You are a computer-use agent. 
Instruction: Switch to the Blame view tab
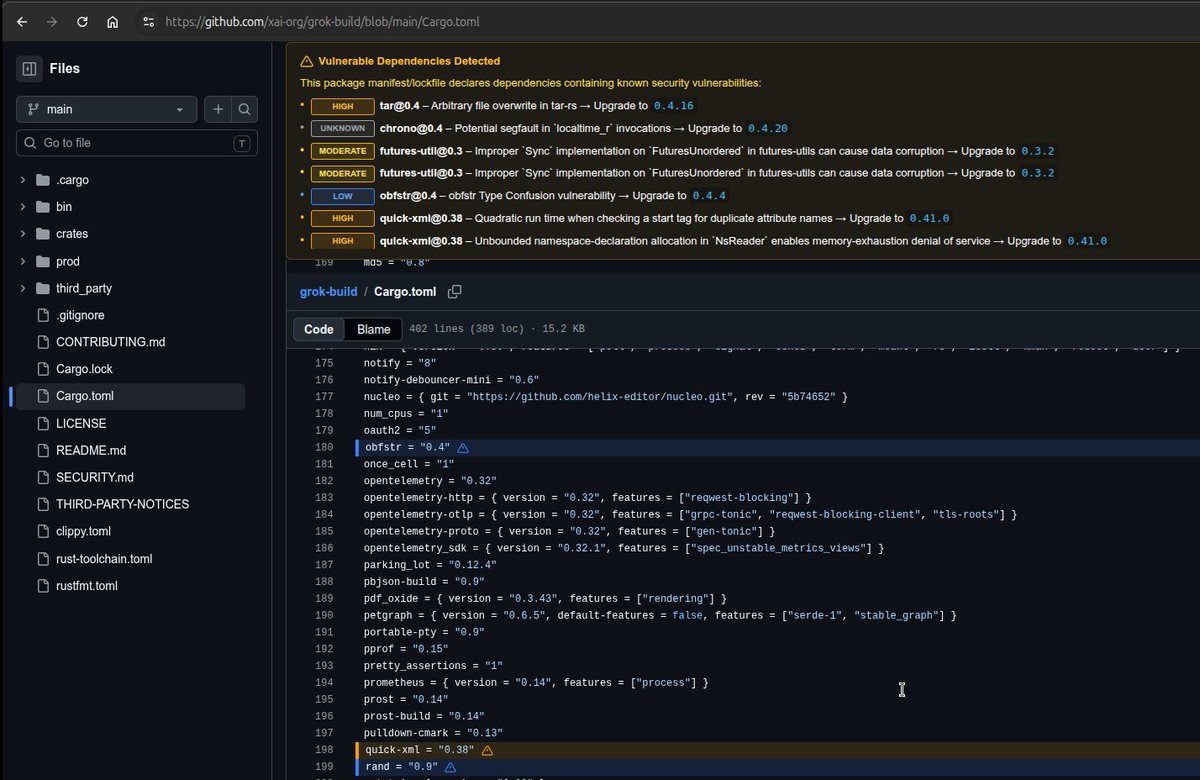point(373,329)
